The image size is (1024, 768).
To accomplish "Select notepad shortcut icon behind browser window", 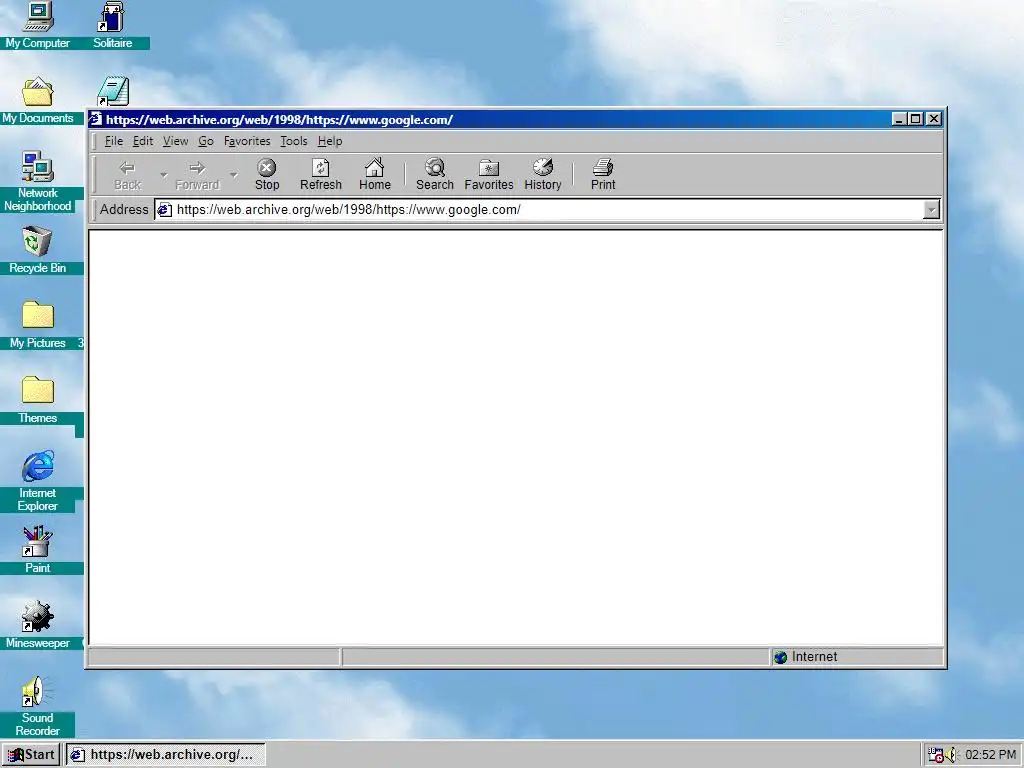I will [x=114, y=91].
